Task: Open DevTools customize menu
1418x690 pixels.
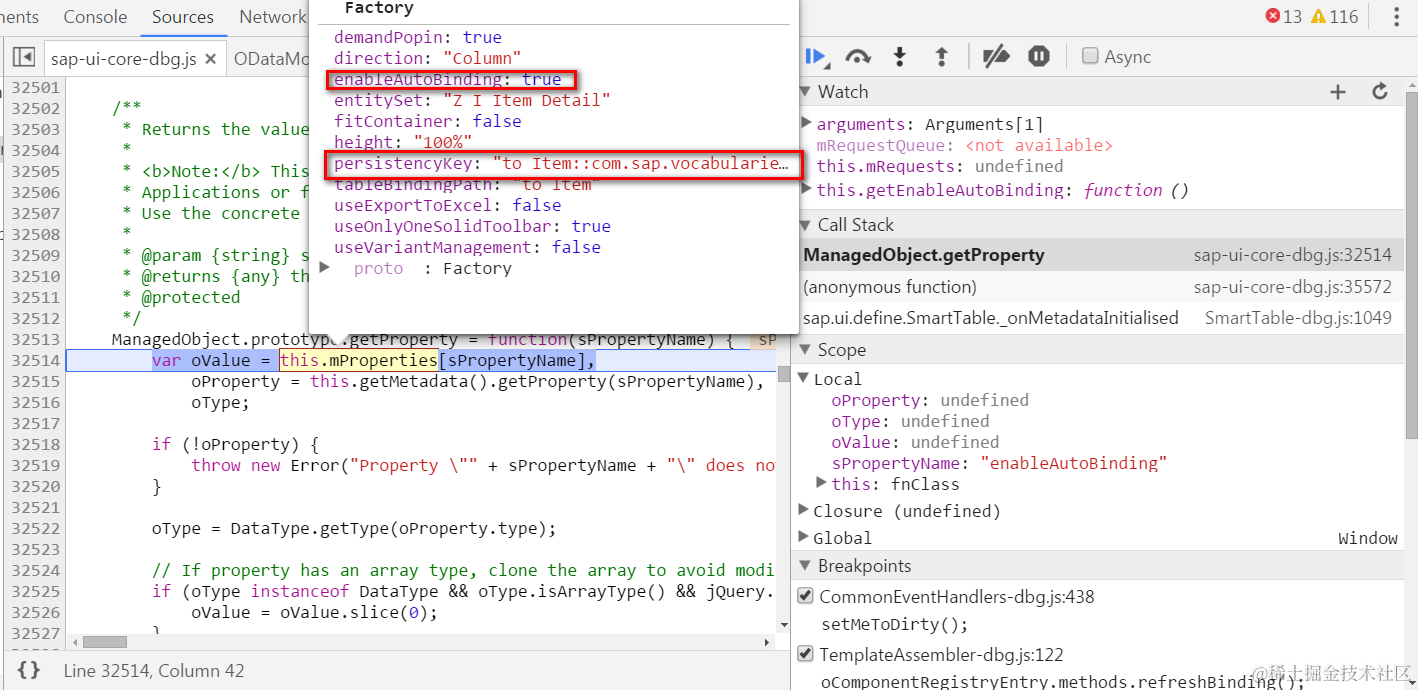Action: coord(1396,17)
